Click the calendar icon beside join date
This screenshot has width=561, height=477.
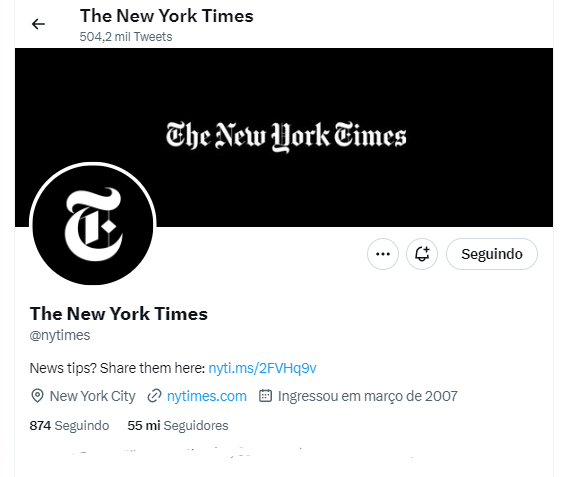click(x=265, y=396)
